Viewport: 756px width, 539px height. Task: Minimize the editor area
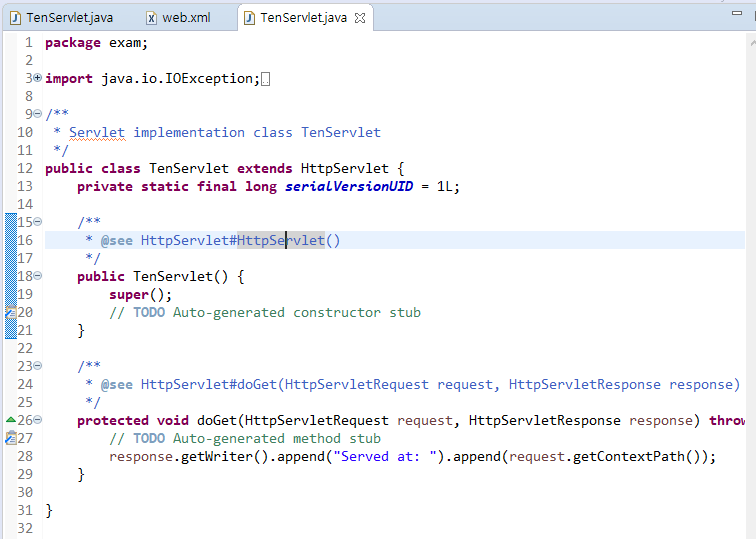737,13
